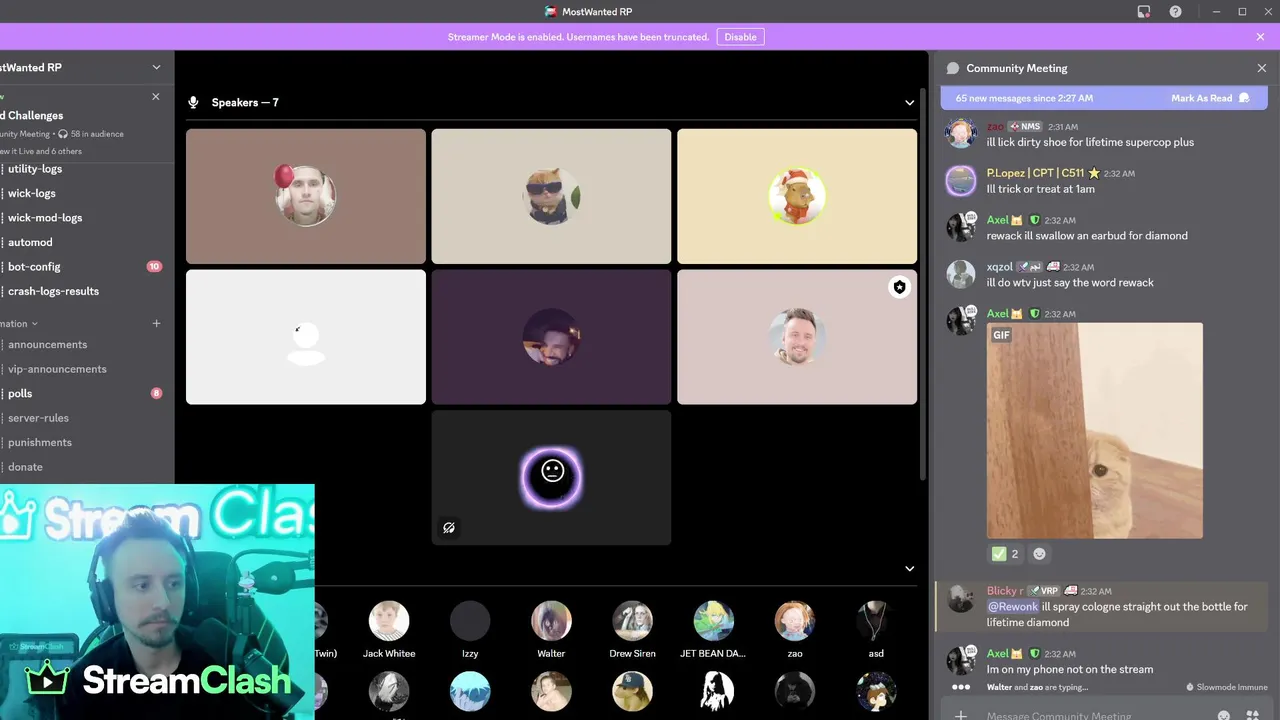Click the Axel username above earbud message
This screenshot has height=720, width=1280.
[997, 220]
